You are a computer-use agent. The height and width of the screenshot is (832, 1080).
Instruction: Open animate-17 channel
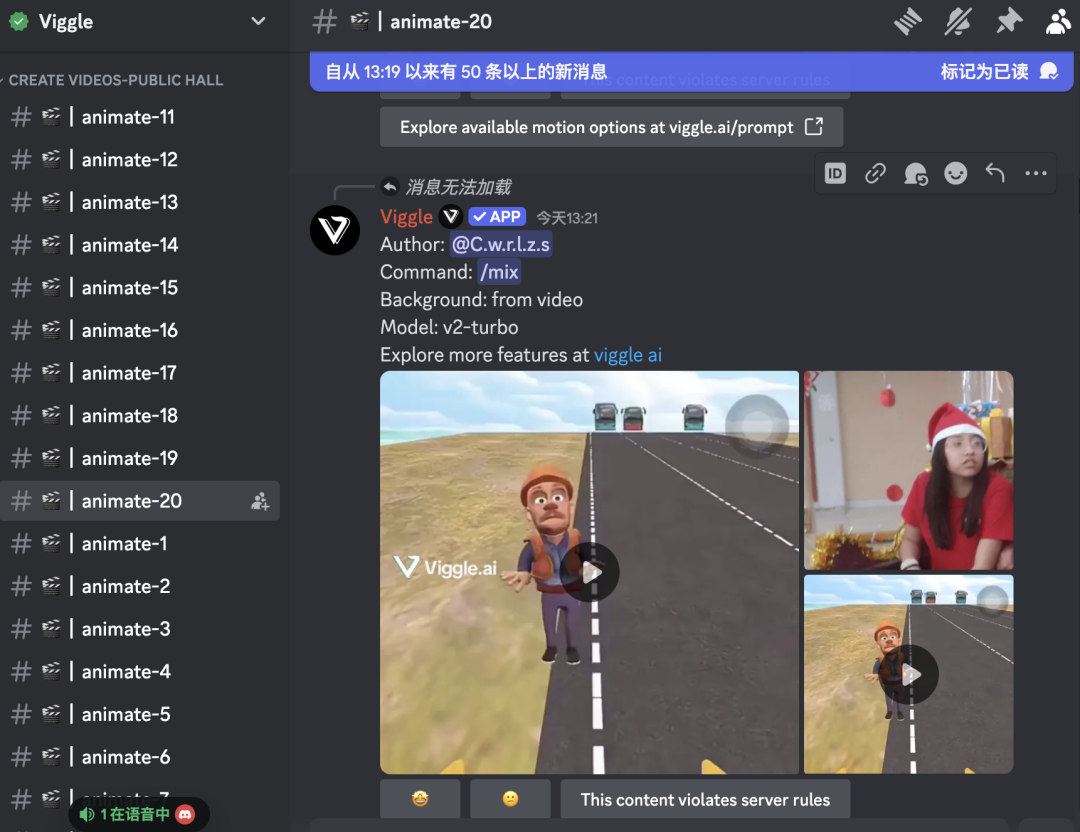[140, 373]
